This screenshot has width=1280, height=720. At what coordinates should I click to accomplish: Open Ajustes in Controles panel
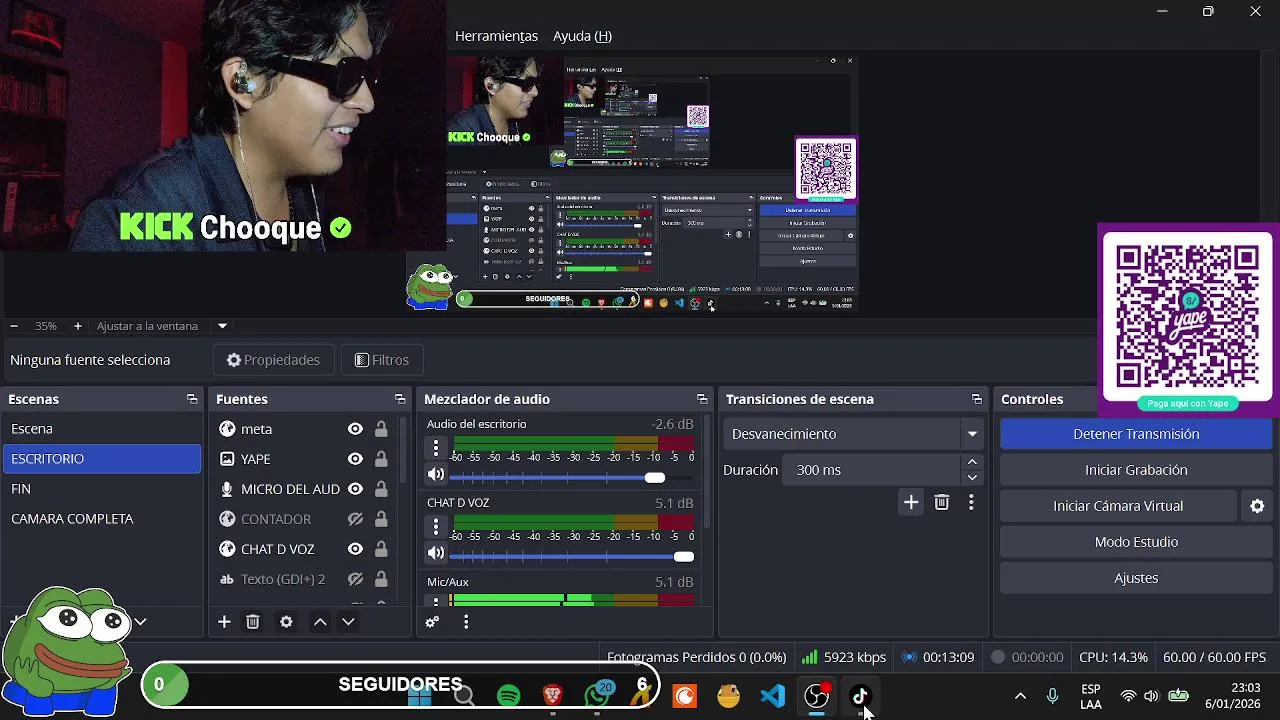1136,578
